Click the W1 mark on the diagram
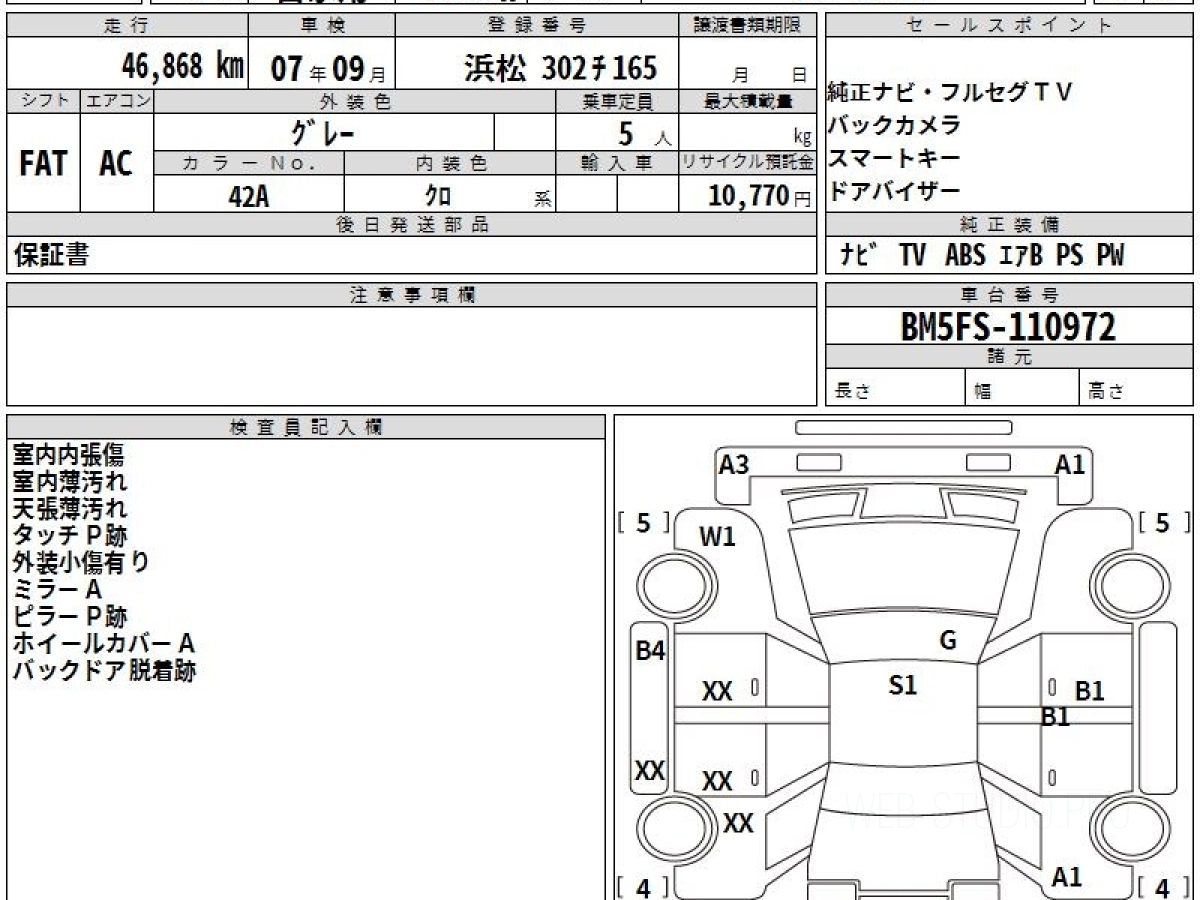1200x900 pixels. click(x=717, y=537)
